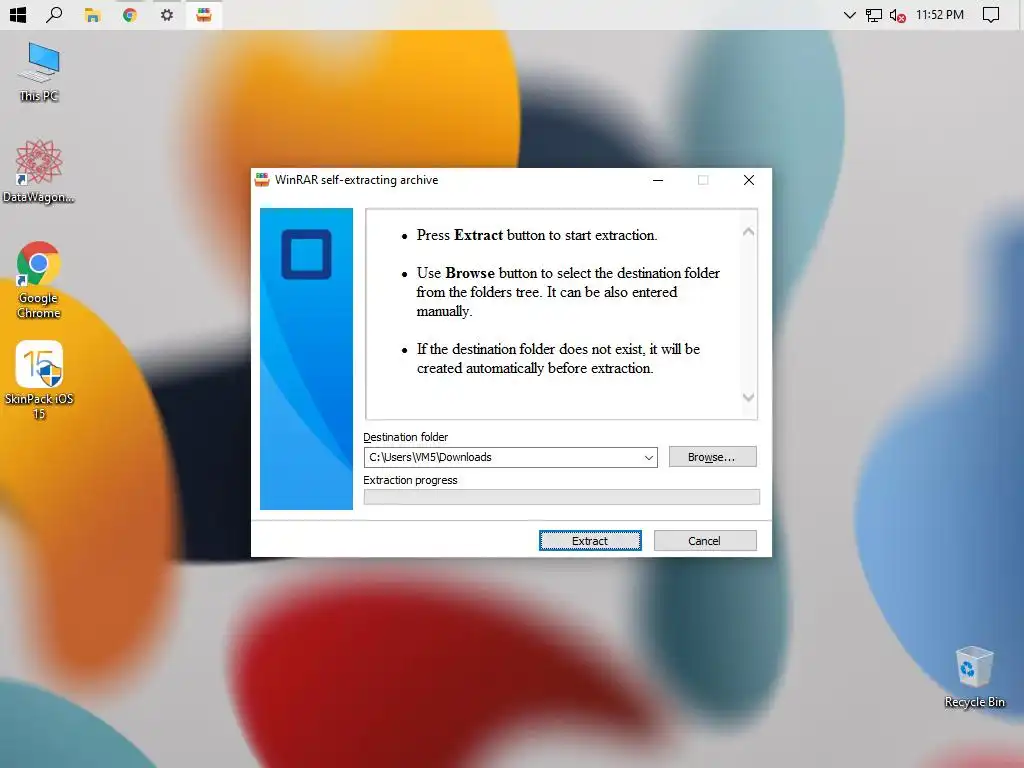The image size is (1024, 768).
Task: Select the SkinPack iOS 15 desktop icon
Action: tap(39, 380)
